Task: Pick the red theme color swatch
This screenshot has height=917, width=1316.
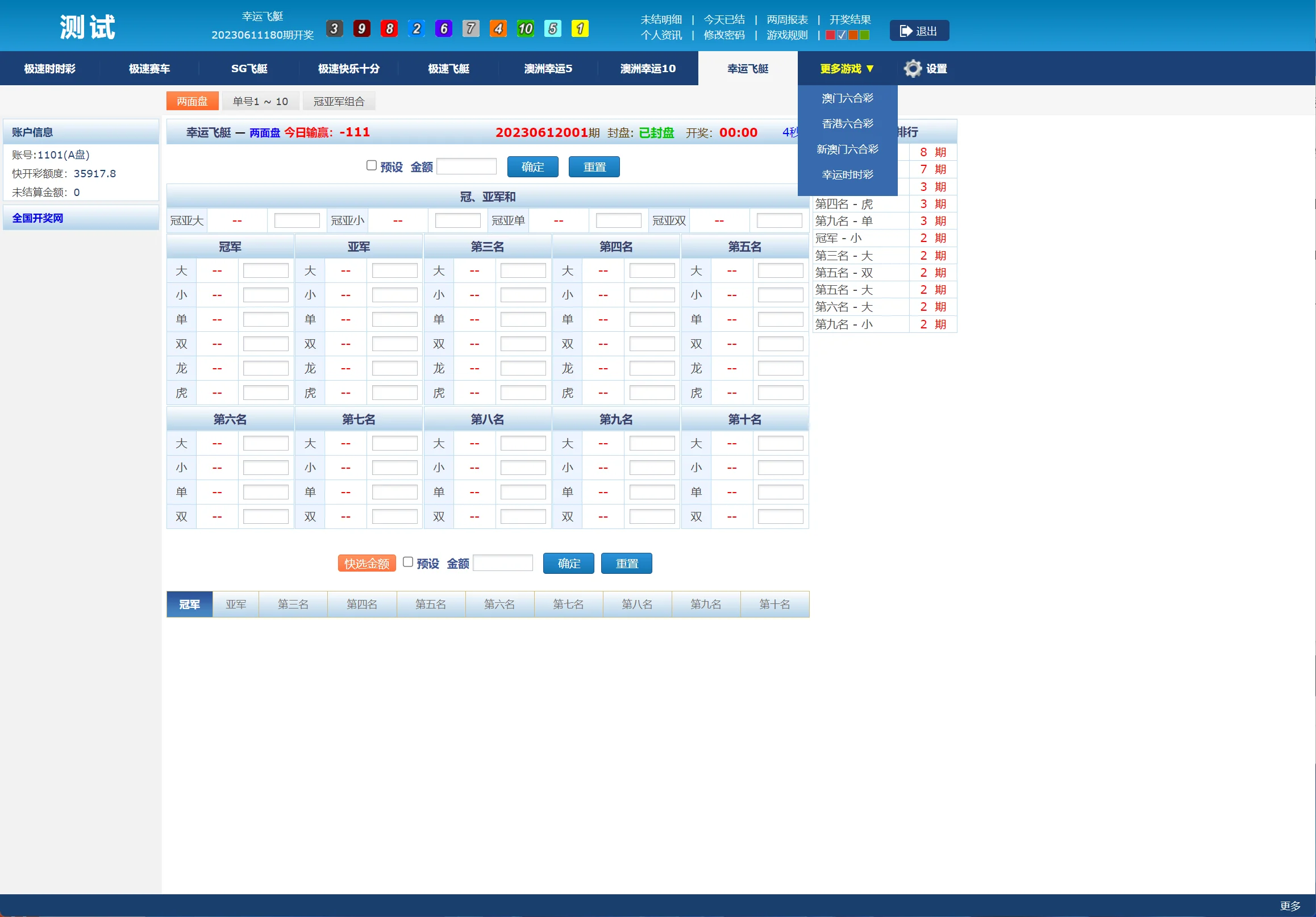Action: (830, 36)
